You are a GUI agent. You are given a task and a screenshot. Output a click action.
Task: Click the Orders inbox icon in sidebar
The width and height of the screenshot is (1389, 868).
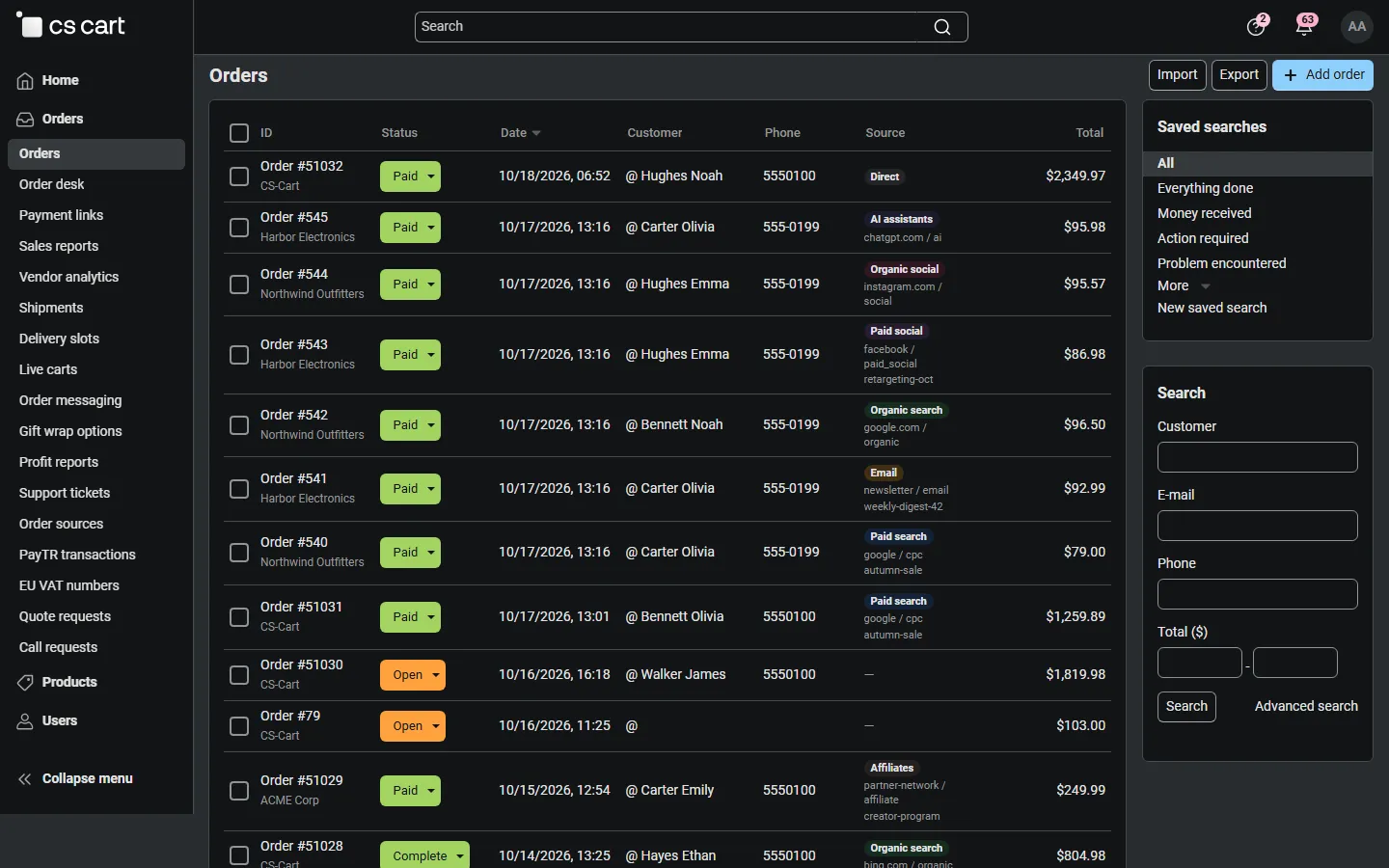tap(25, 120)
